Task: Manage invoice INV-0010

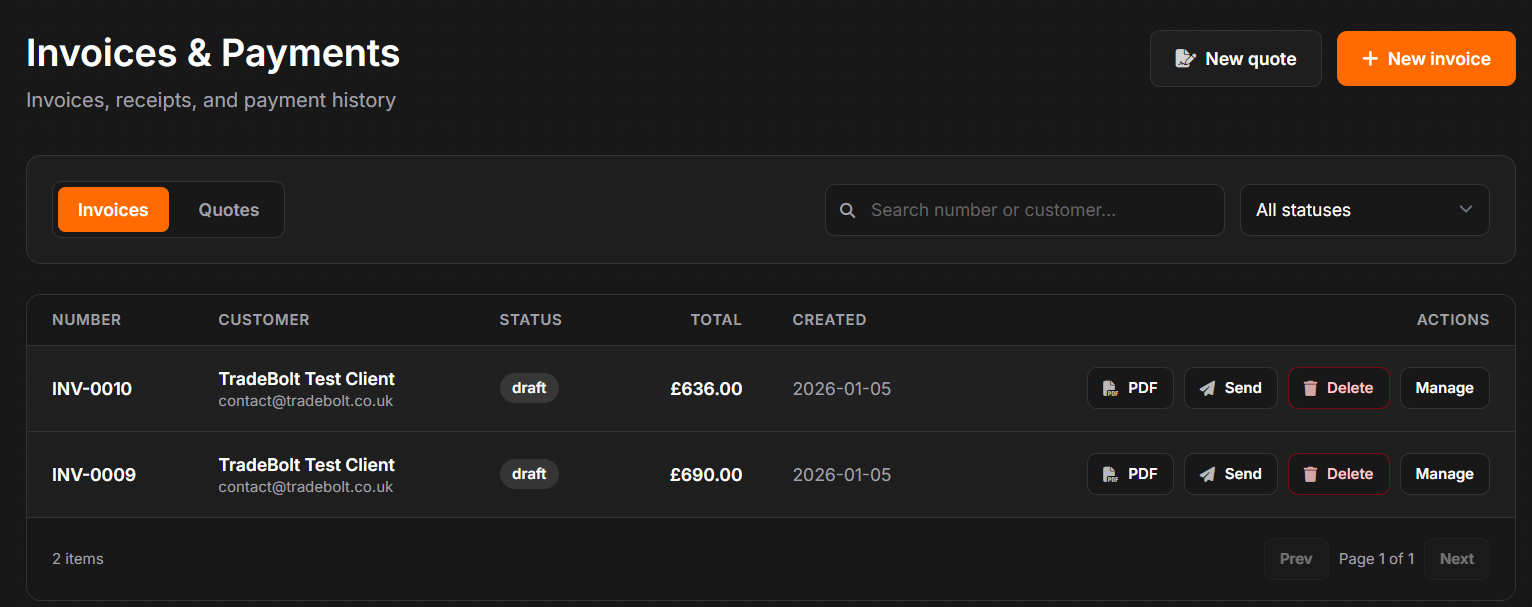Action: click(1444, 388)
